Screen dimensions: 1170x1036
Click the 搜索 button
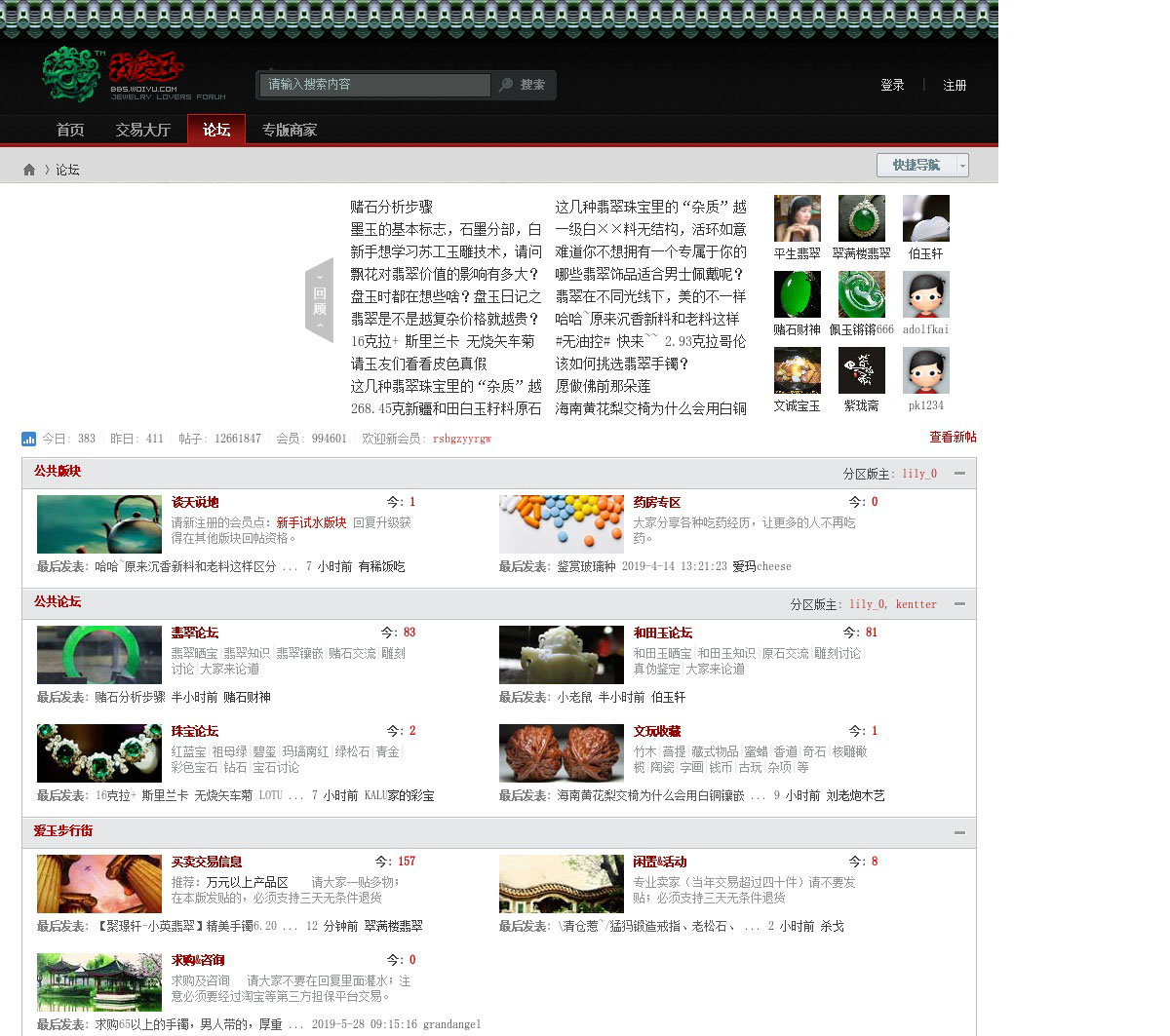[x=532, y=85]
